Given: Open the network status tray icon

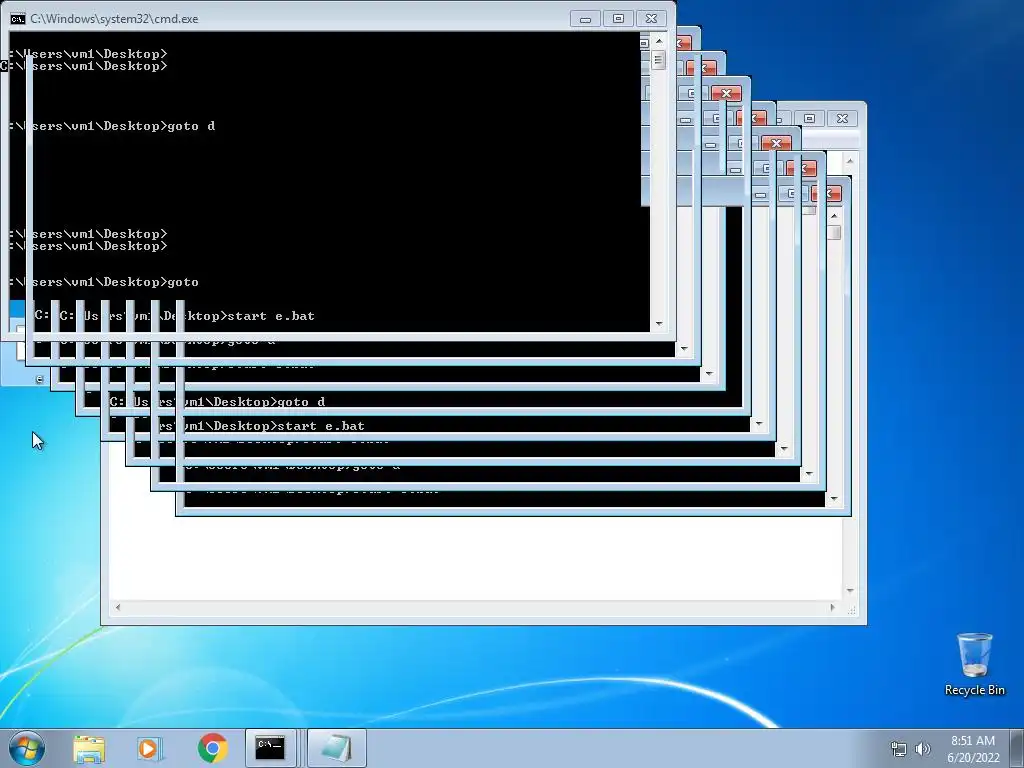Looking at the screenshot, I should click(x=899, y=749).
